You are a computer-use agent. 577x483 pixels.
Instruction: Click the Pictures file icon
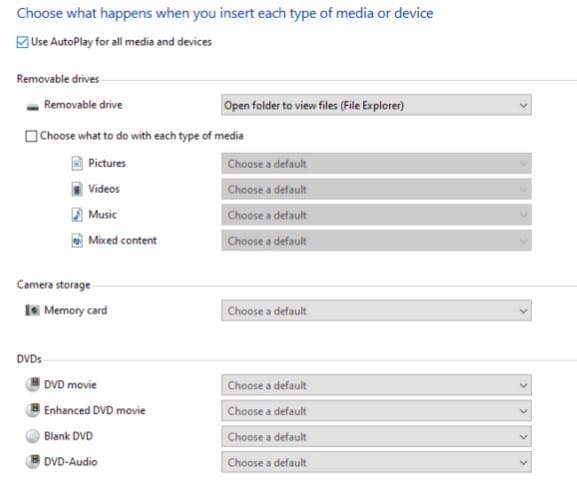pyautogui.click(x=77, y=163)
